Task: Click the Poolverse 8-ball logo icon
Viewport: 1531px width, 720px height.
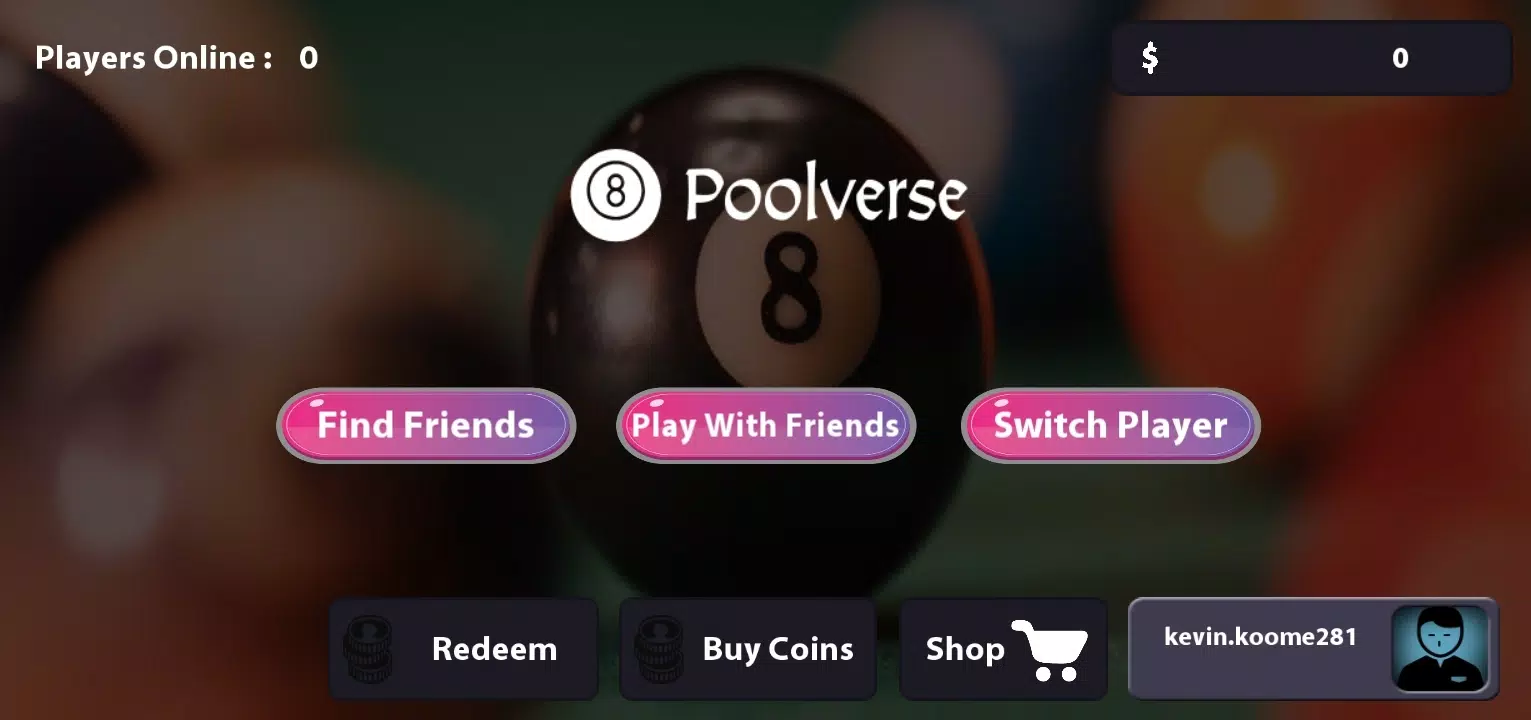Action: pyautogui.click(x=615, y=195)
